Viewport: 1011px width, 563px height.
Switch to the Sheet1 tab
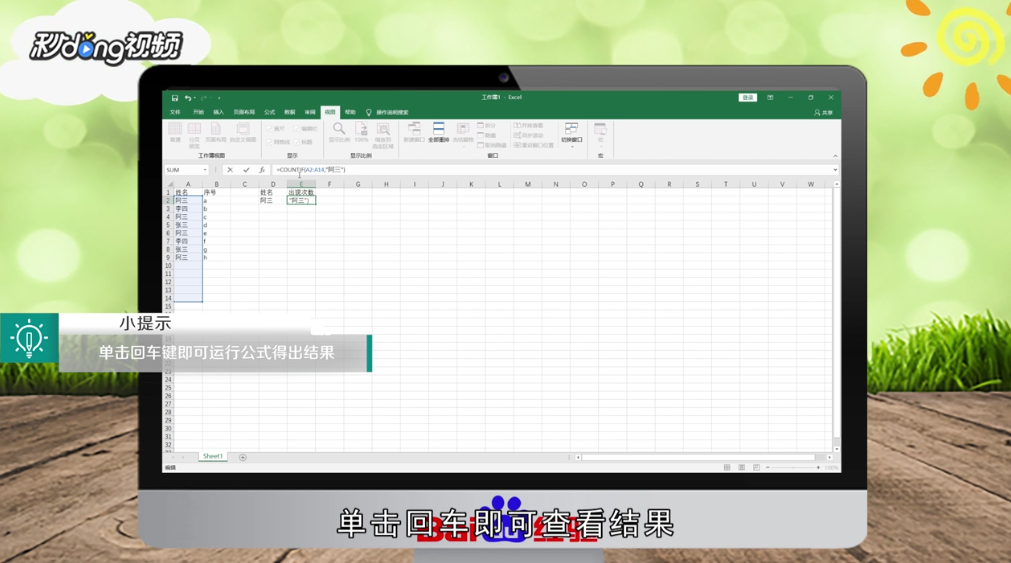[213, 457]
